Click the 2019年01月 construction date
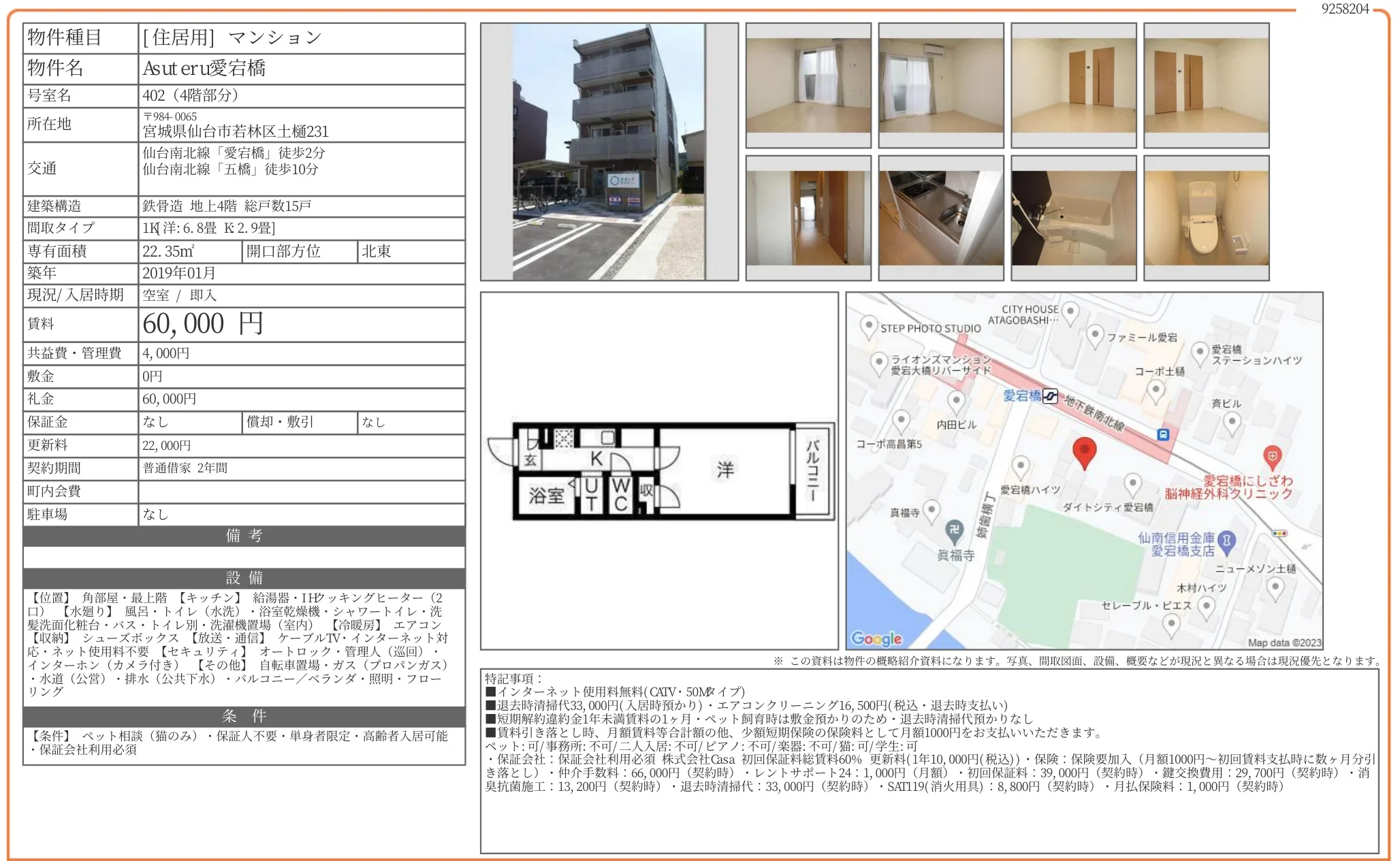 coord(179,273)
